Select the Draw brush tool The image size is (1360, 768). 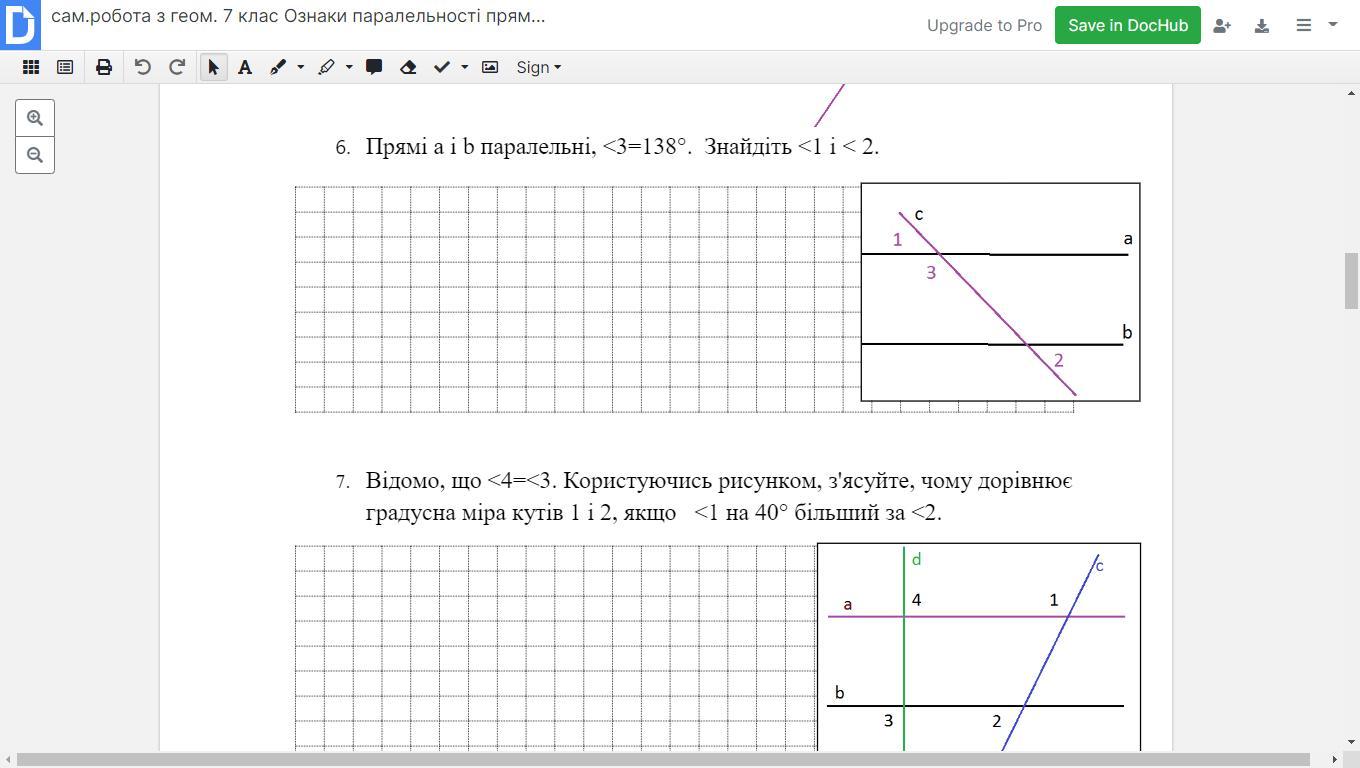pos(278,67)
